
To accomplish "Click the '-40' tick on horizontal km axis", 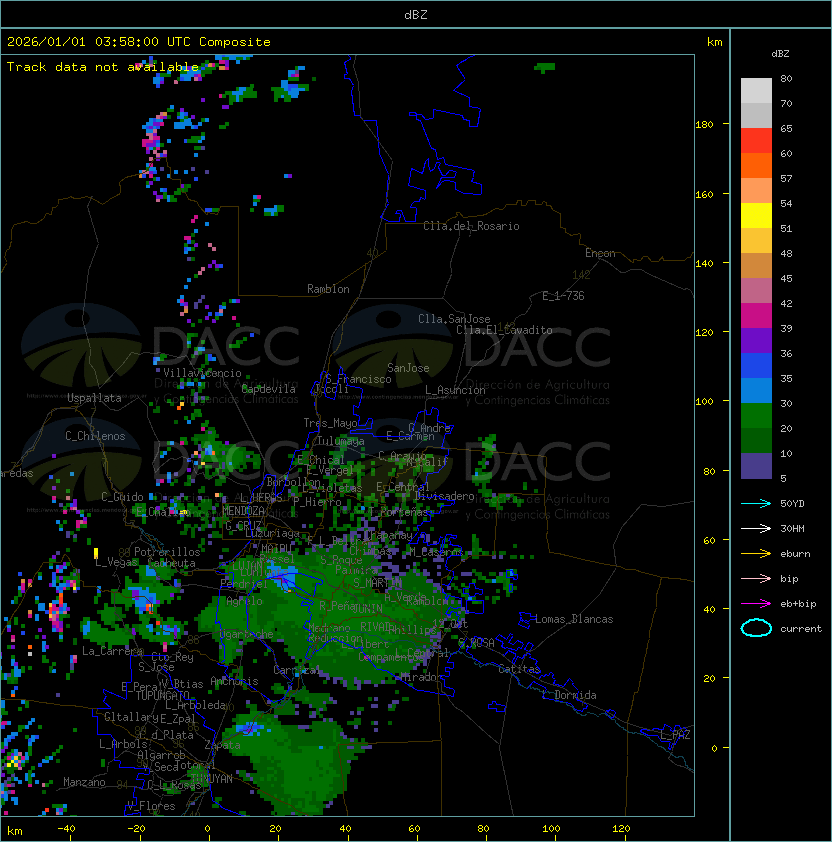I will point(67,829).
